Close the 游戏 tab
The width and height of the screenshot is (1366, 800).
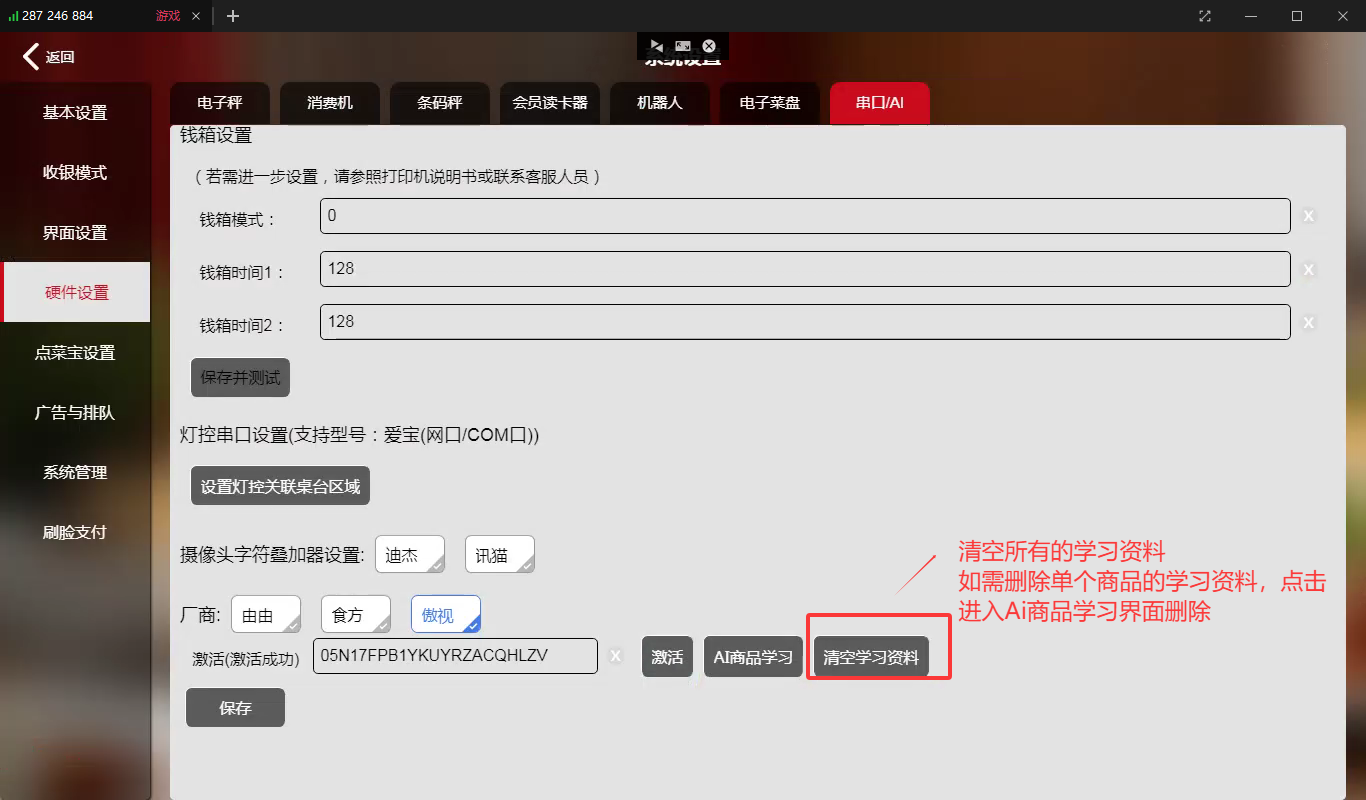click(x=195, y=16)
